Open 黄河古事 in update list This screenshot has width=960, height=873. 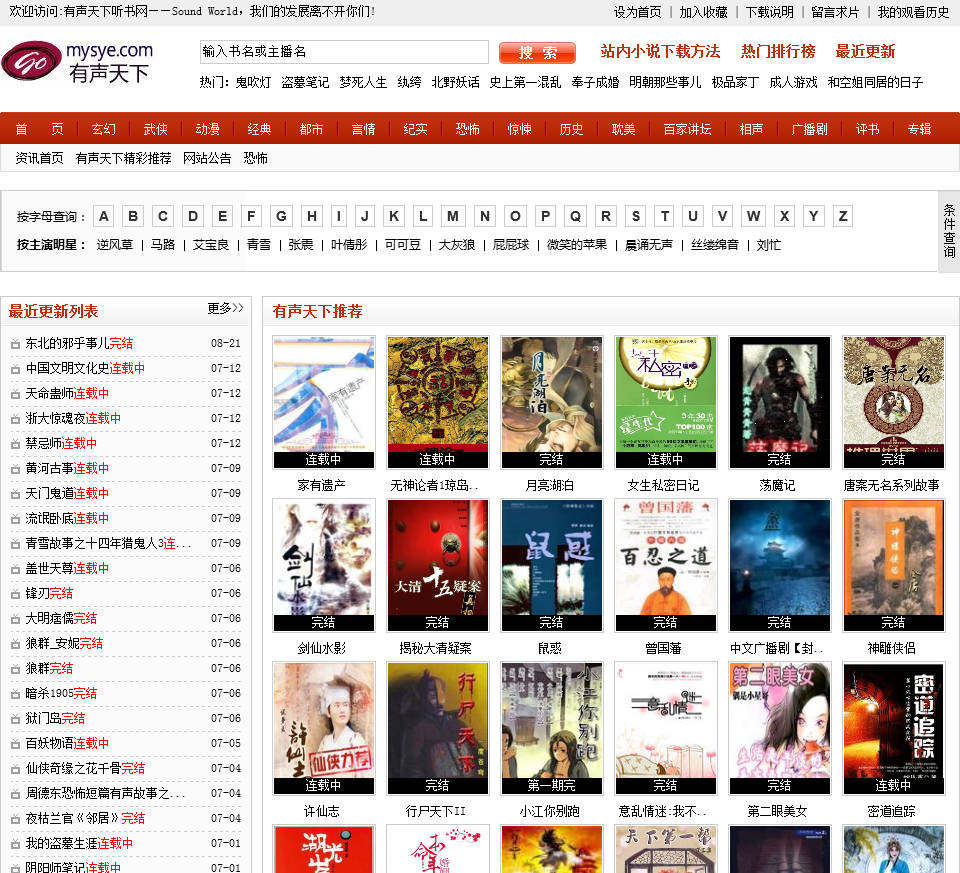49,468
